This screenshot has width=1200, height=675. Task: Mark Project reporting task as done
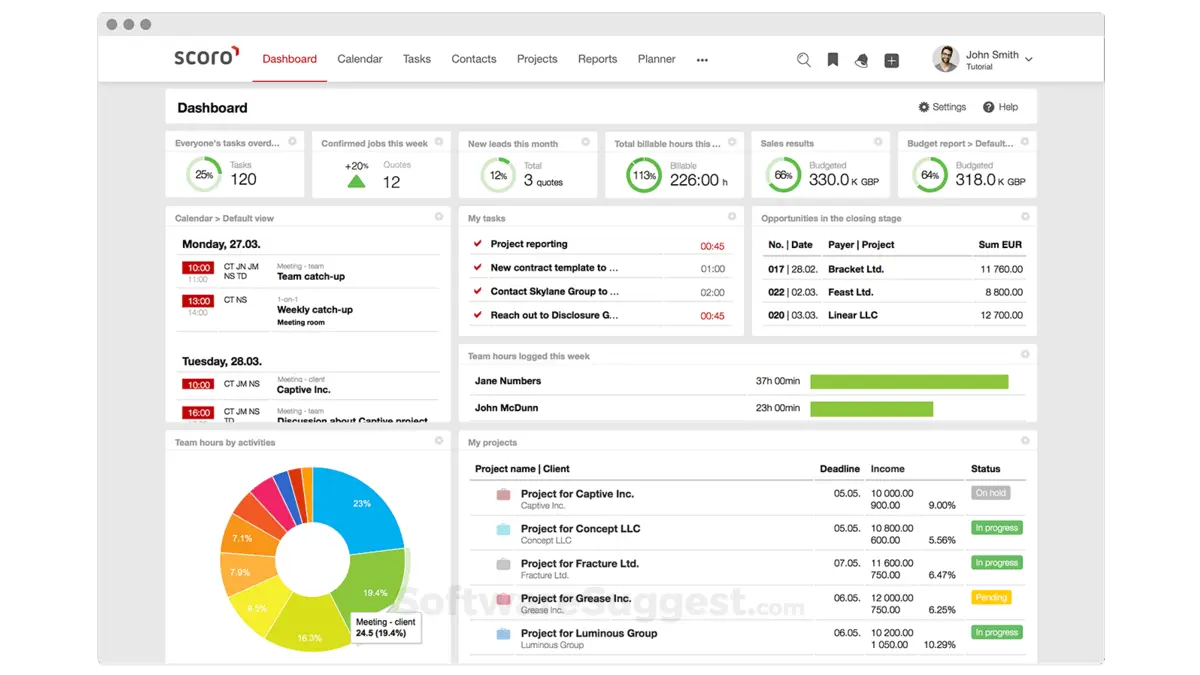(478, 244)
